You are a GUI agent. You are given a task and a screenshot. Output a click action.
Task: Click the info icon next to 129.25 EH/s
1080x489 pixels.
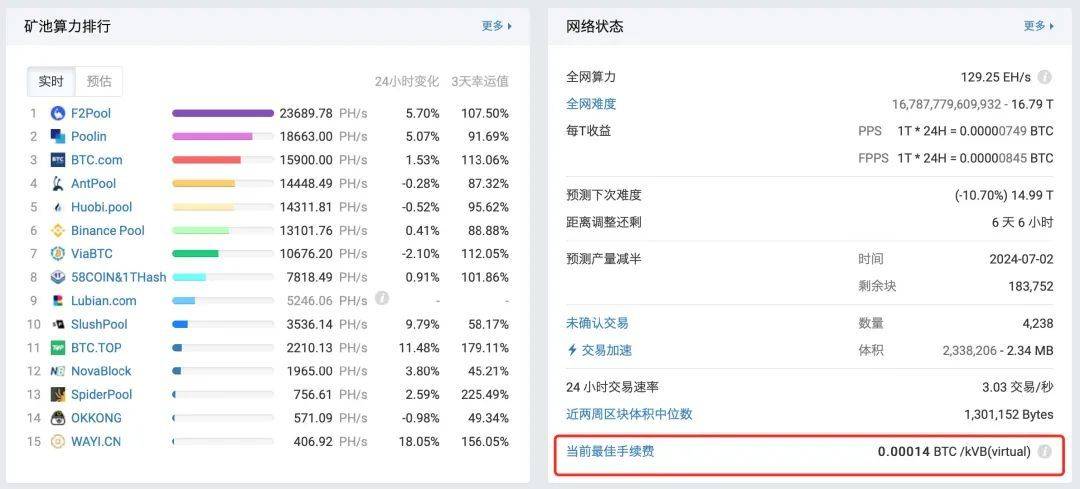click(1044, 77)
